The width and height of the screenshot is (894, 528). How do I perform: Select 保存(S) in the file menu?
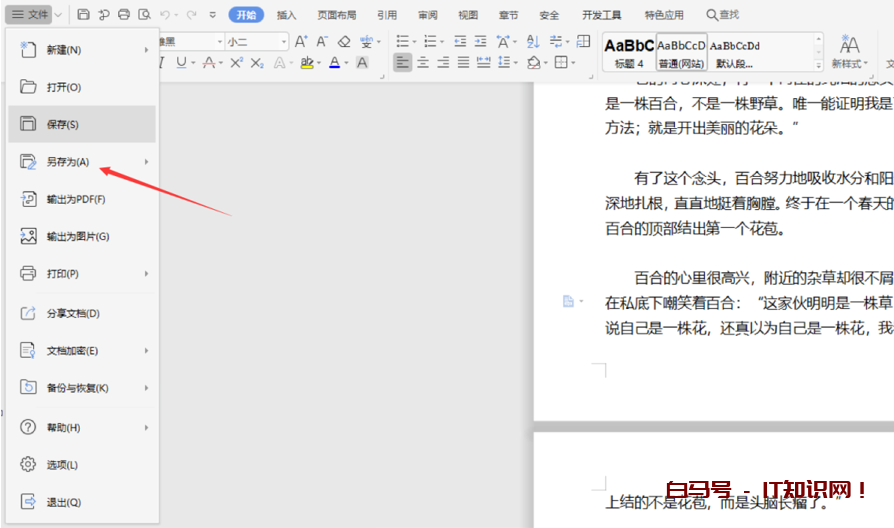point(82,124)
